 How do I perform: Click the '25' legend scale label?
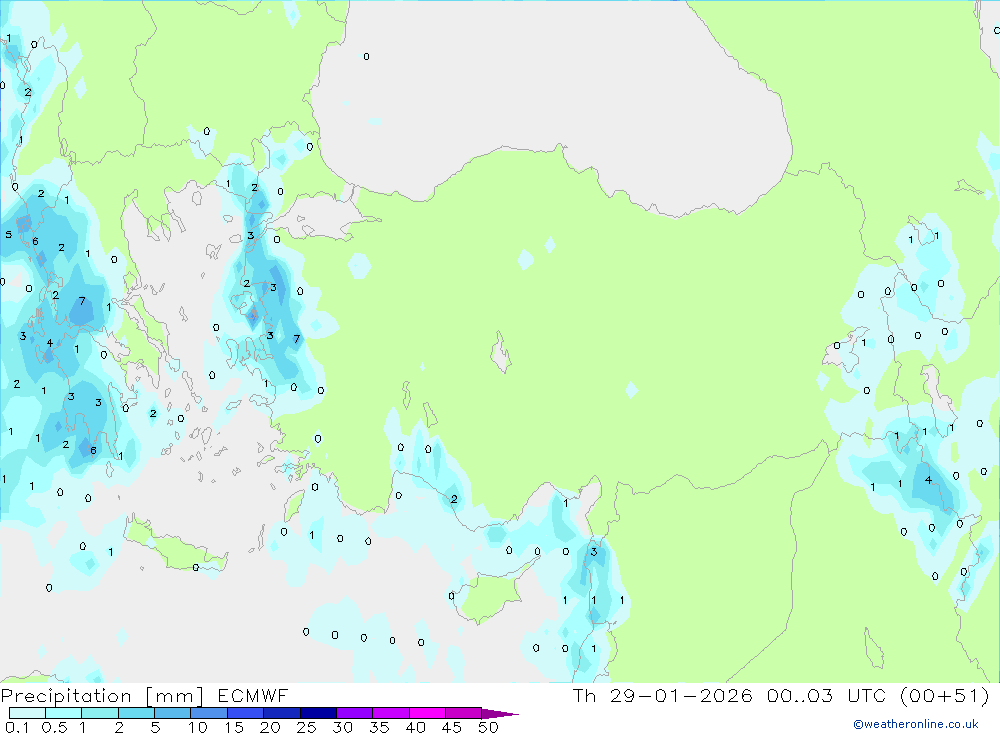pos(307,727)
